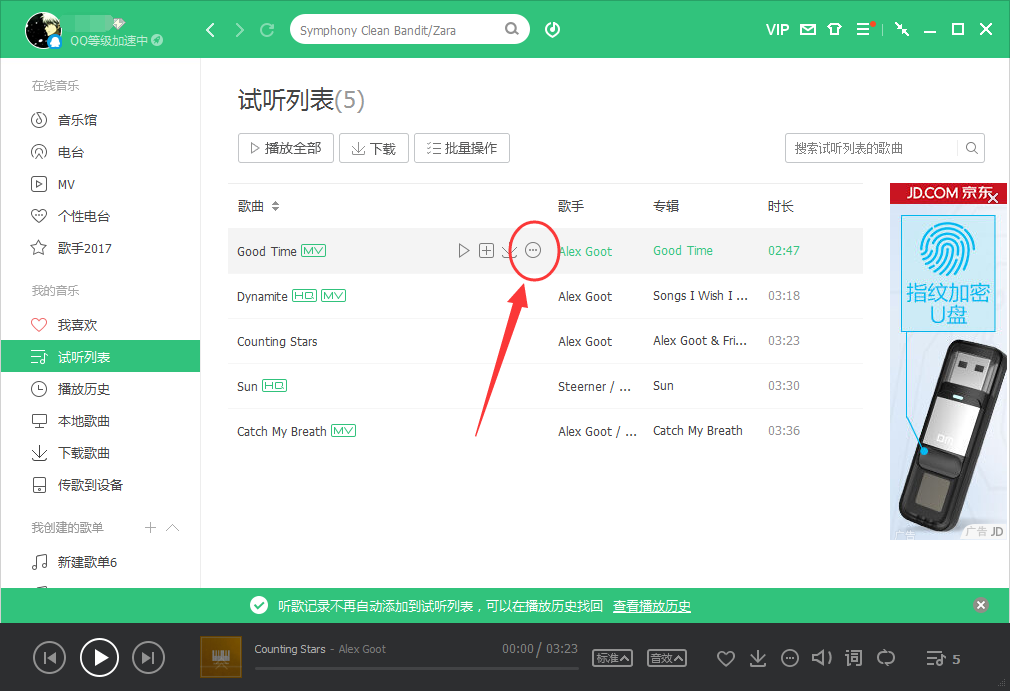Click the more options icon circled in red
The image size is (1010, 691).
tap(533, 251)
